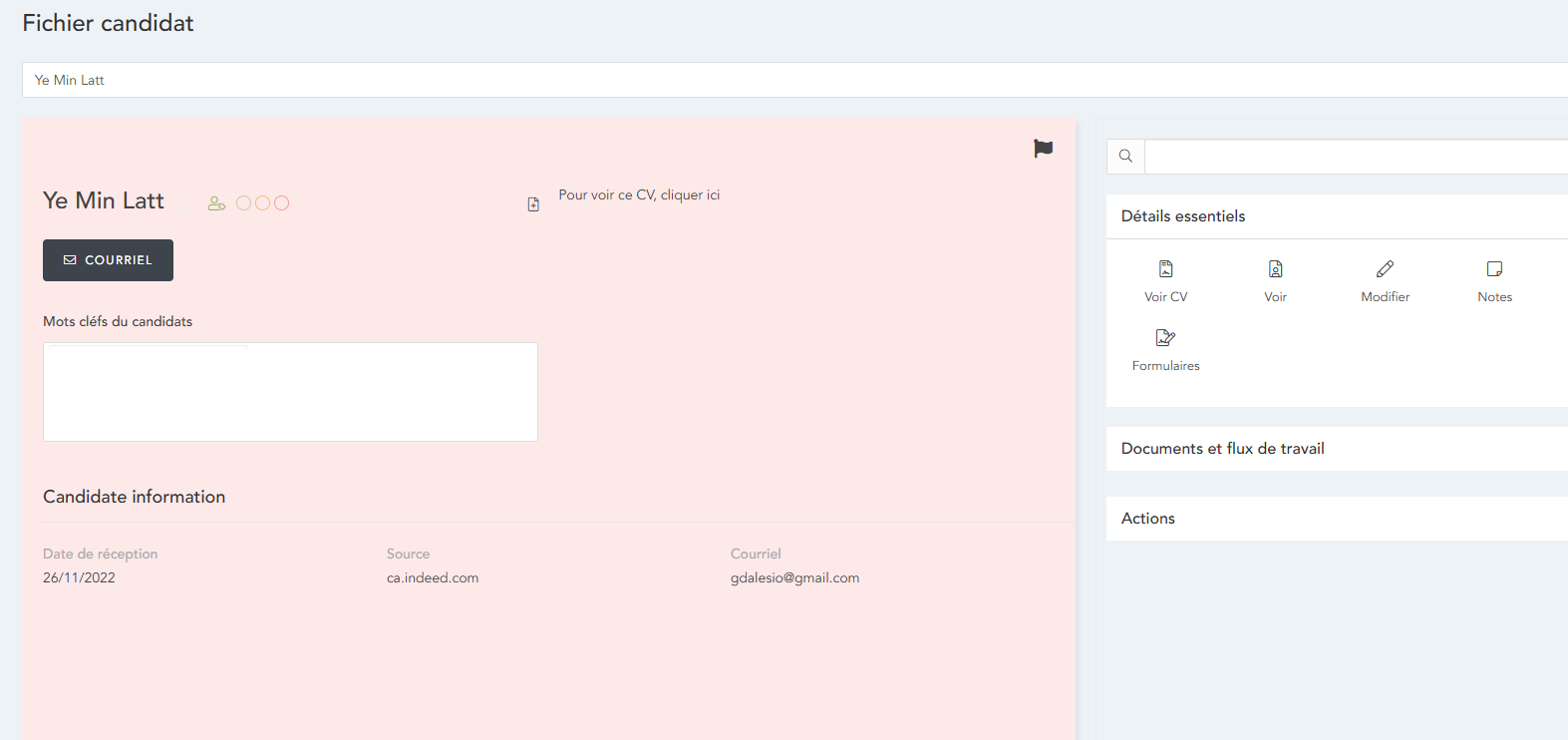Click the search input in right panel
Screen dimensions: 1568x740
click(x=1356, y=157)
